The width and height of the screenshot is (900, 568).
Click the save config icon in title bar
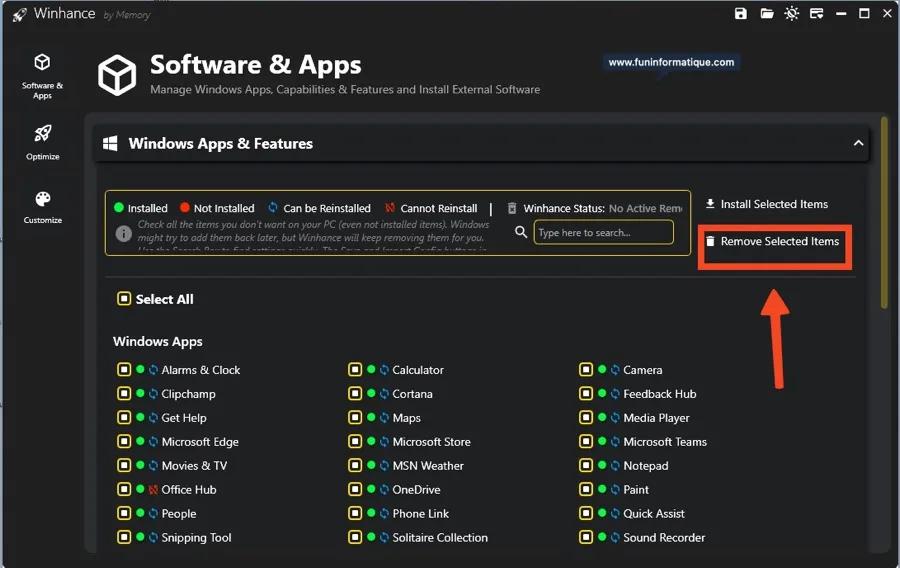pyautogui.click(x=741, y=13)
